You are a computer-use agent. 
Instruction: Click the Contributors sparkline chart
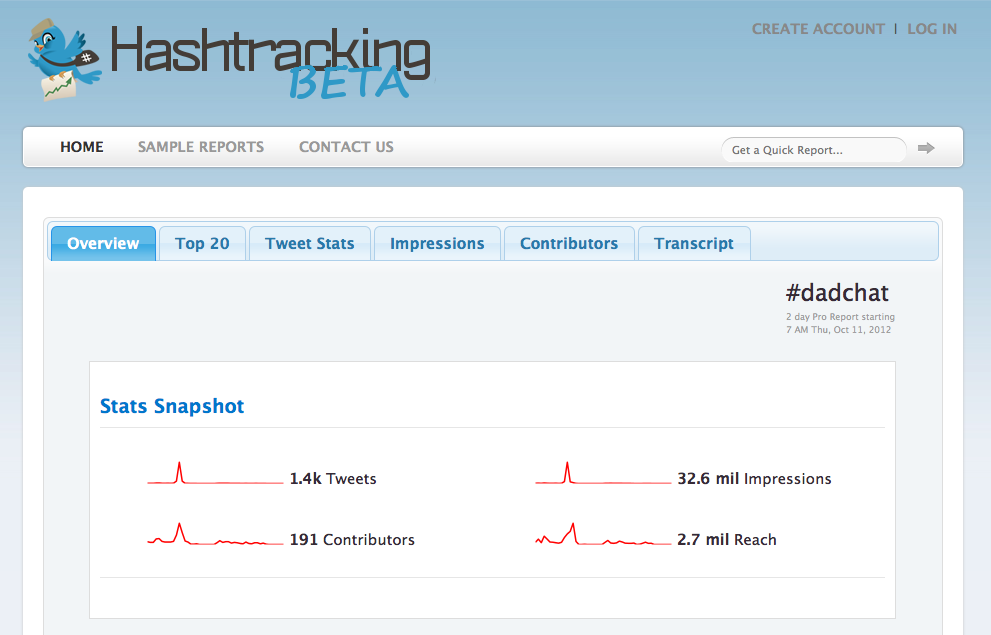216,534
